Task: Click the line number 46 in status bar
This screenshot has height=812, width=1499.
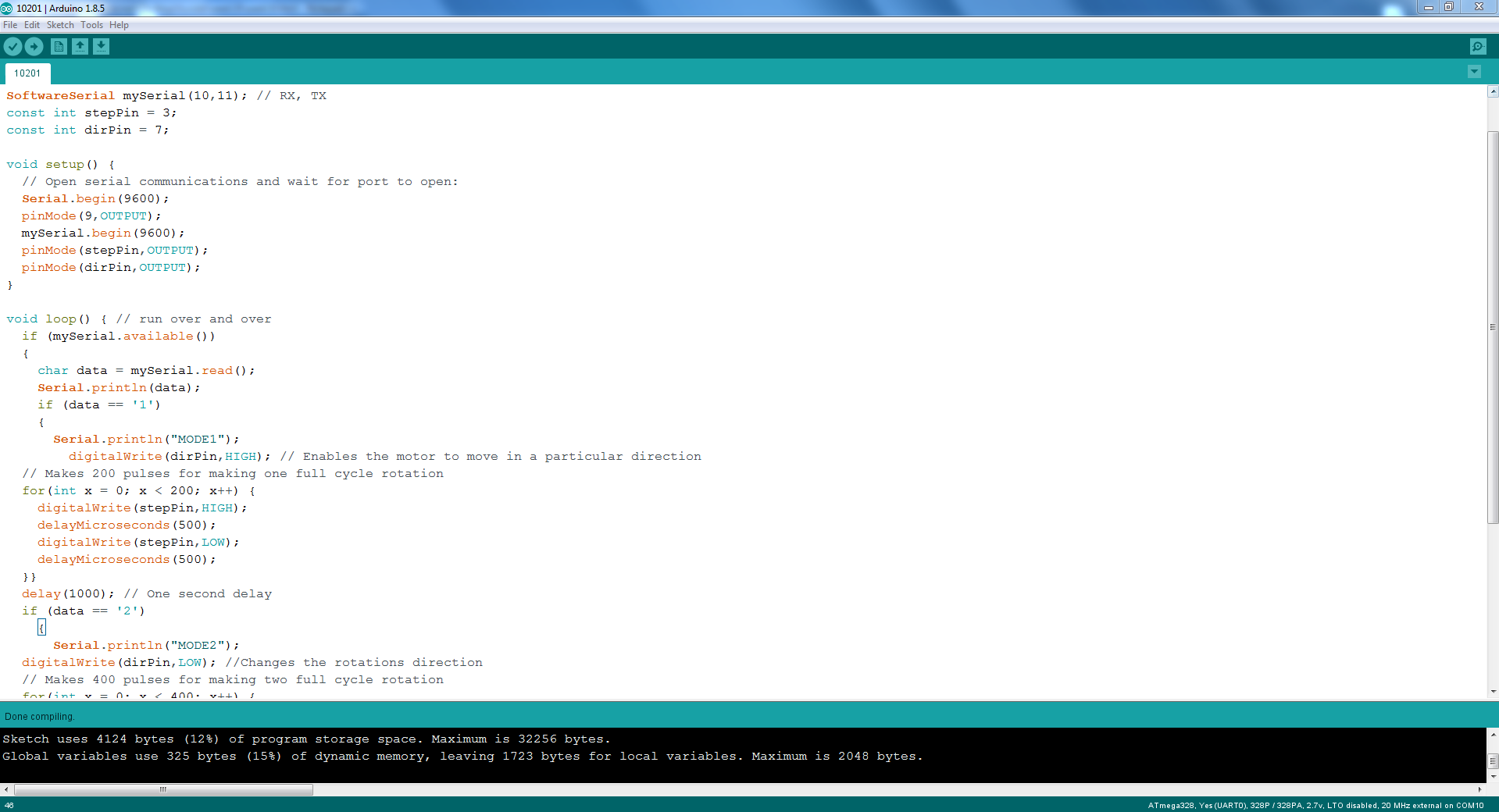Action: tap(9, 806)
